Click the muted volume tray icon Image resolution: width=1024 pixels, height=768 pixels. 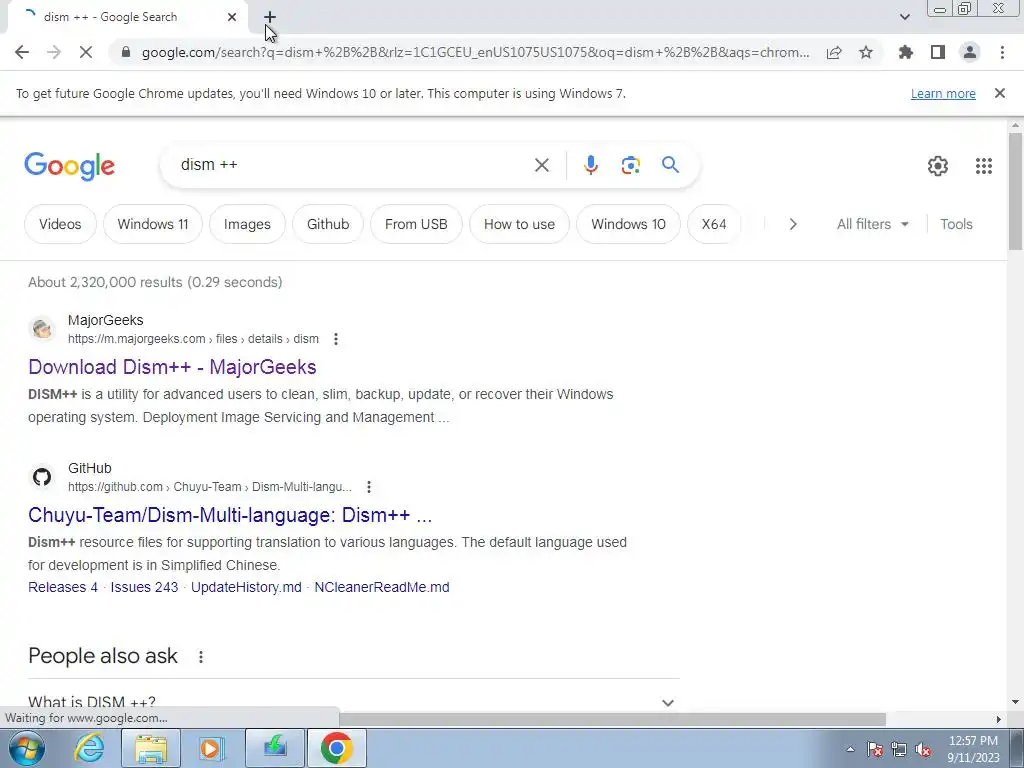(923, 749)
